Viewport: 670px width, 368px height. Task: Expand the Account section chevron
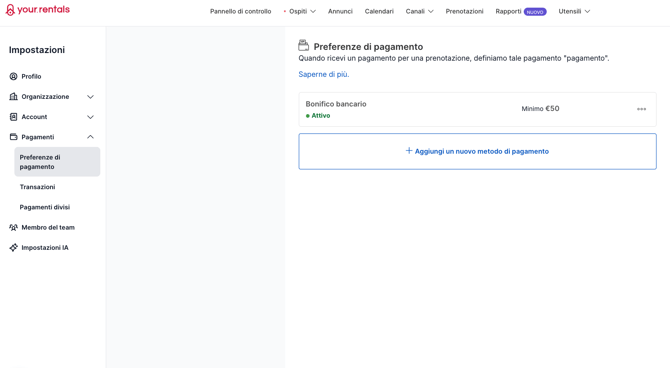coord(90,117)
